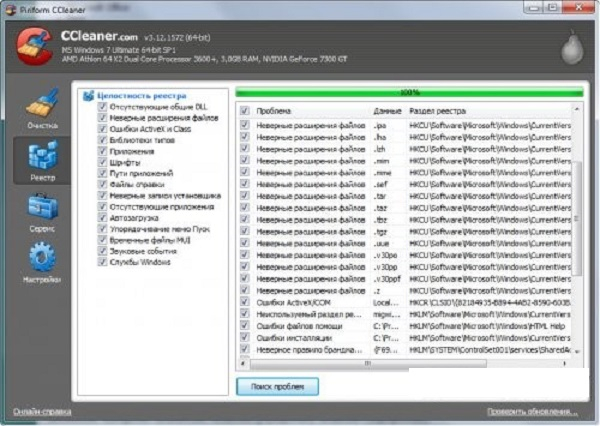600x426 pixels.
Task: Select the row with .tgz data
Action: (405, 232)
